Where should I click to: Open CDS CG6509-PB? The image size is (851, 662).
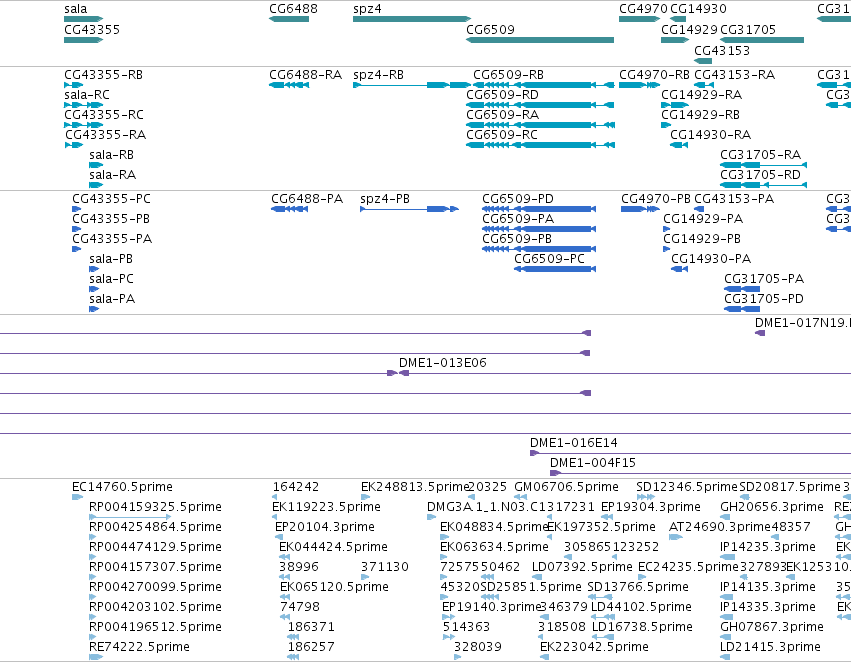pos(539,250)
